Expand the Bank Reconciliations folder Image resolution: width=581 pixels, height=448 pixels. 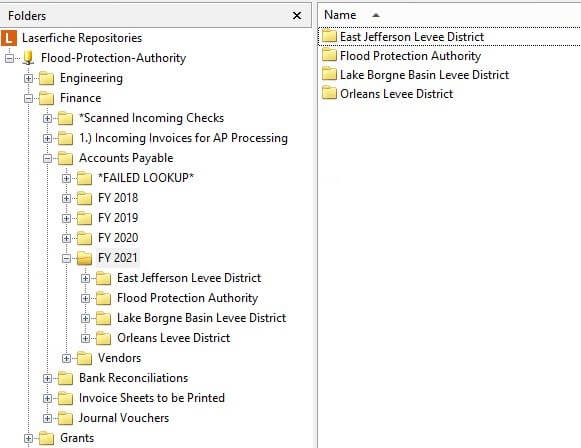point(47,379)
